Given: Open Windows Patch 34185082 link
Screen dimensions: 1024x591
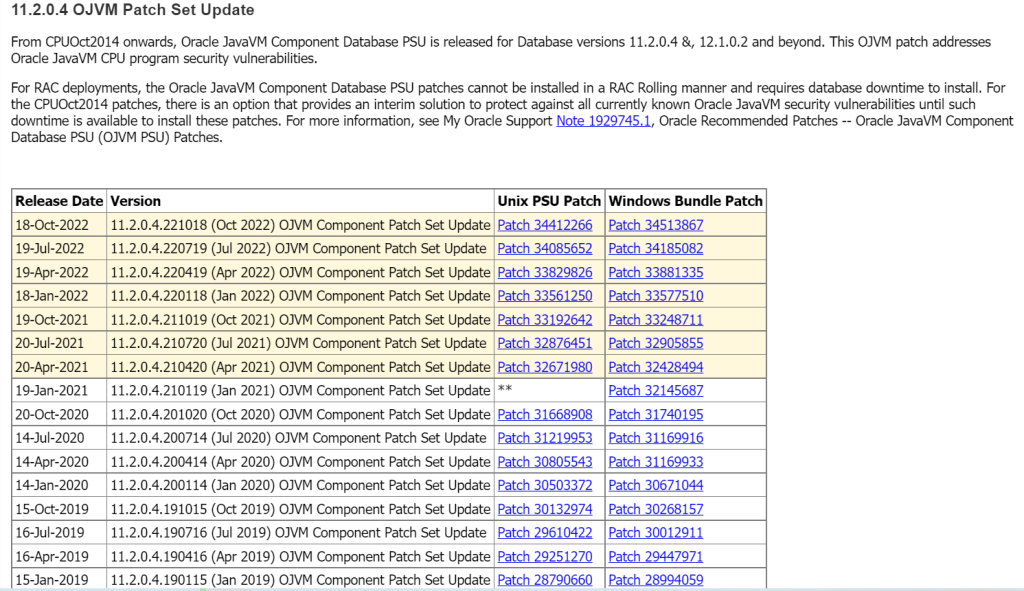Looking at the screenshot, I should pyautogui.click(x=656, y=249).
